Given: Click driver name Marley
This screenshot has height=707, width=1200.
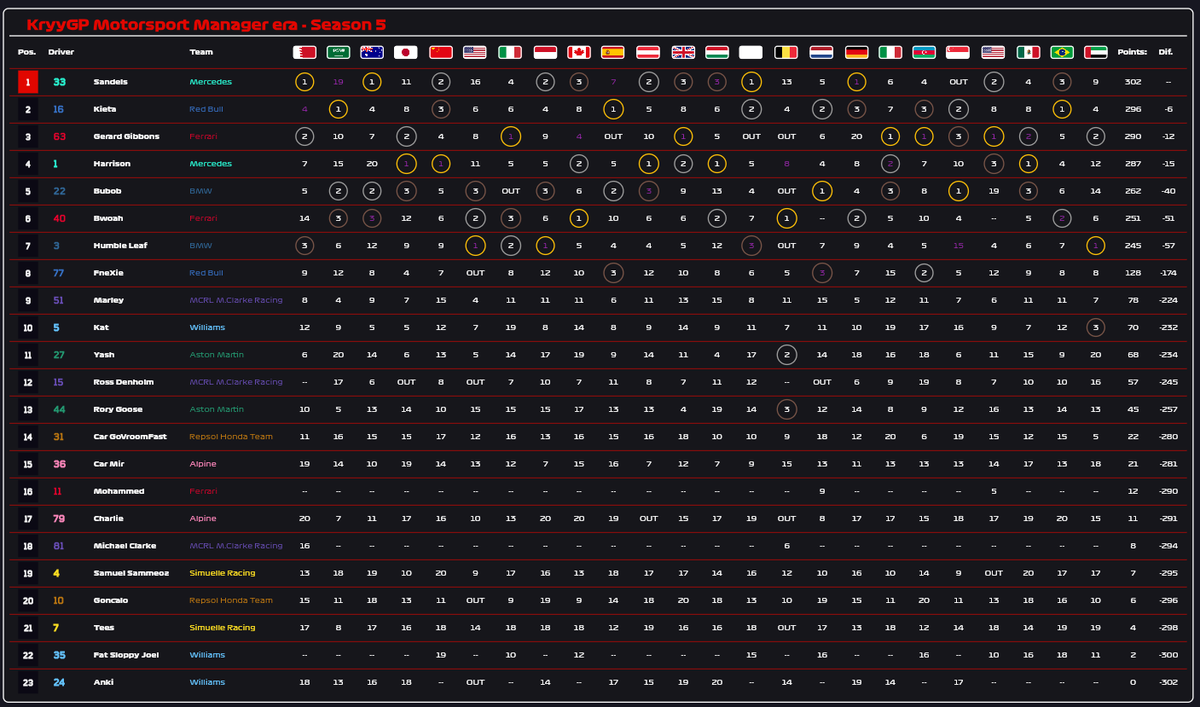Looking at the screenshot, I should (108, 300).
